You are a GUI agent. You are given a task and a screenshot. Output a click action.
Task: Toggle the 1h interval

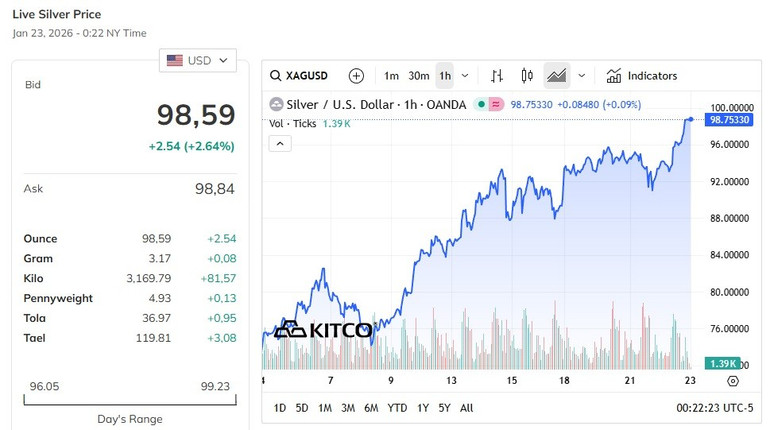445,76
